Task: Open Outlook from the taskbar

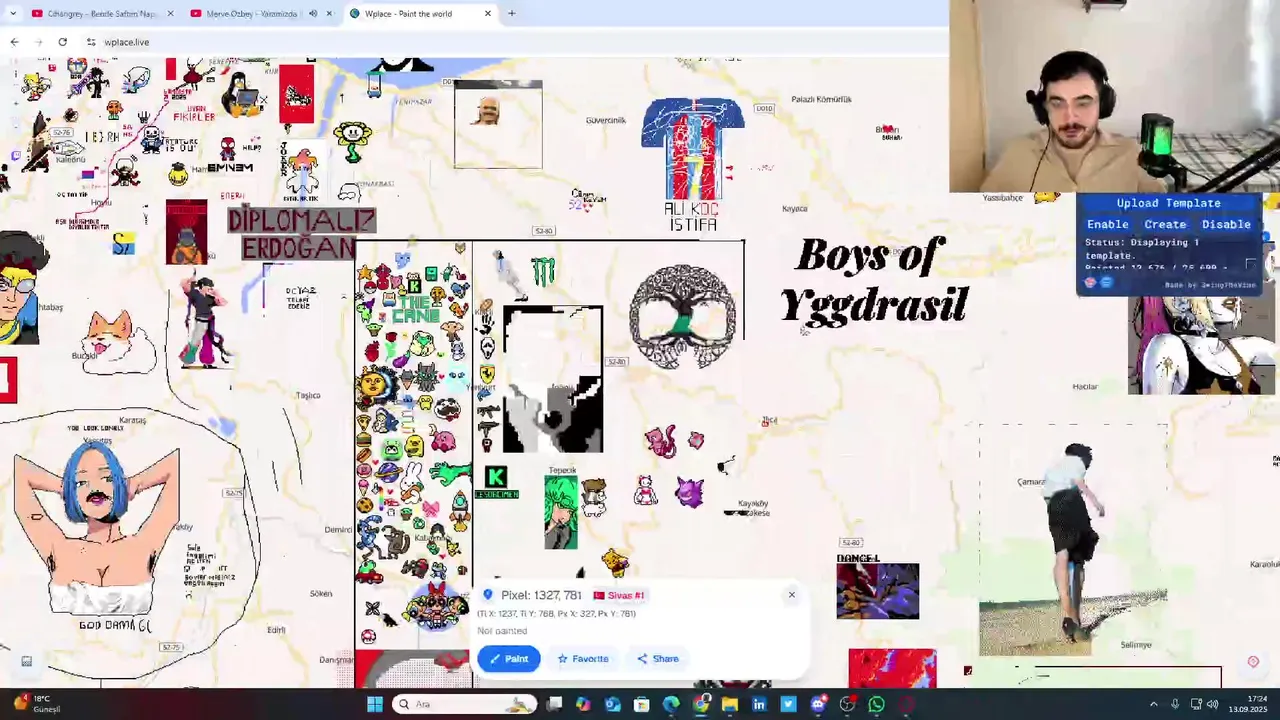Action: [x=613, y=705]
